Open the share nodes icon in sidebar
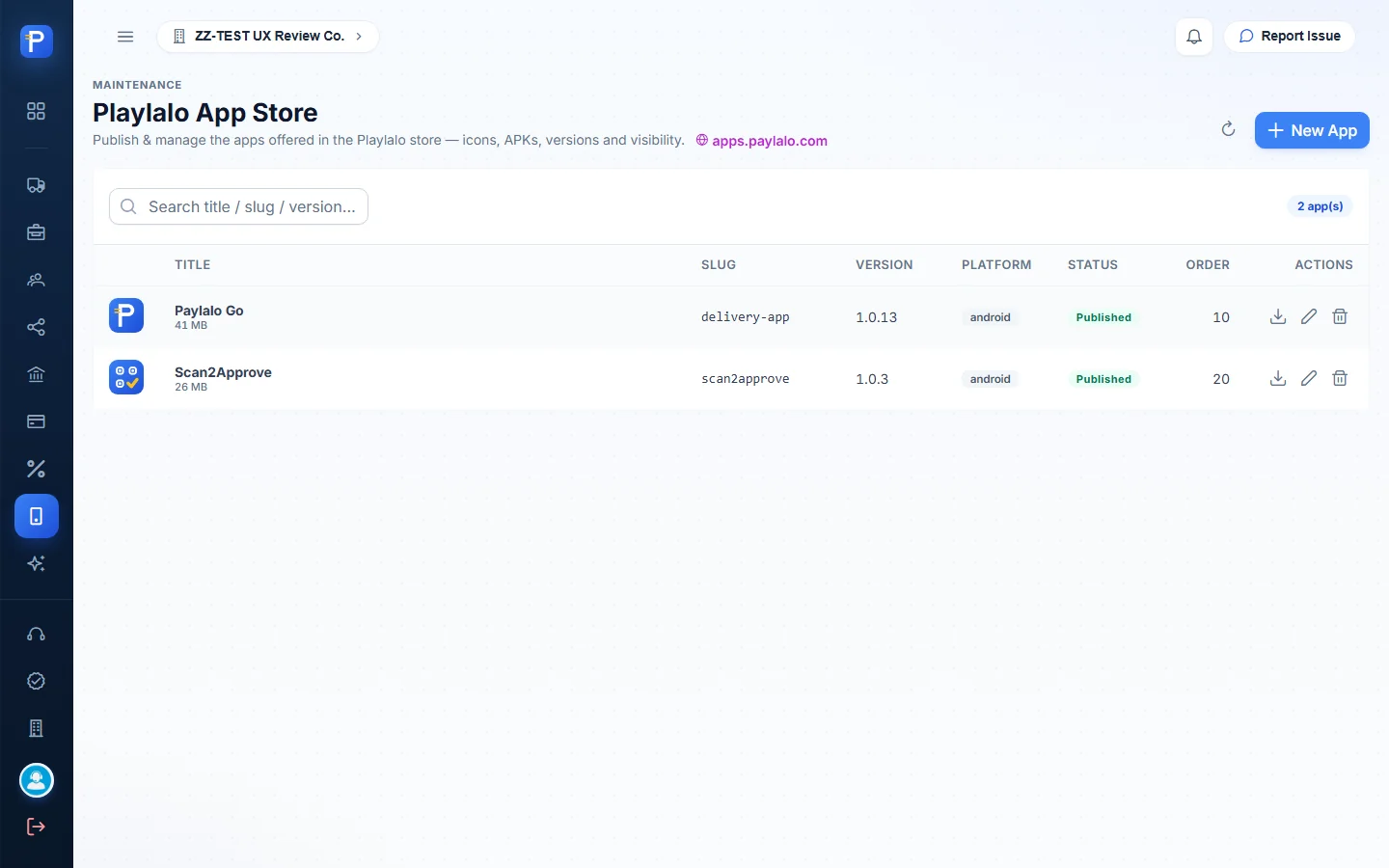Screen dimensions: 1389x868 click(37, 327)
